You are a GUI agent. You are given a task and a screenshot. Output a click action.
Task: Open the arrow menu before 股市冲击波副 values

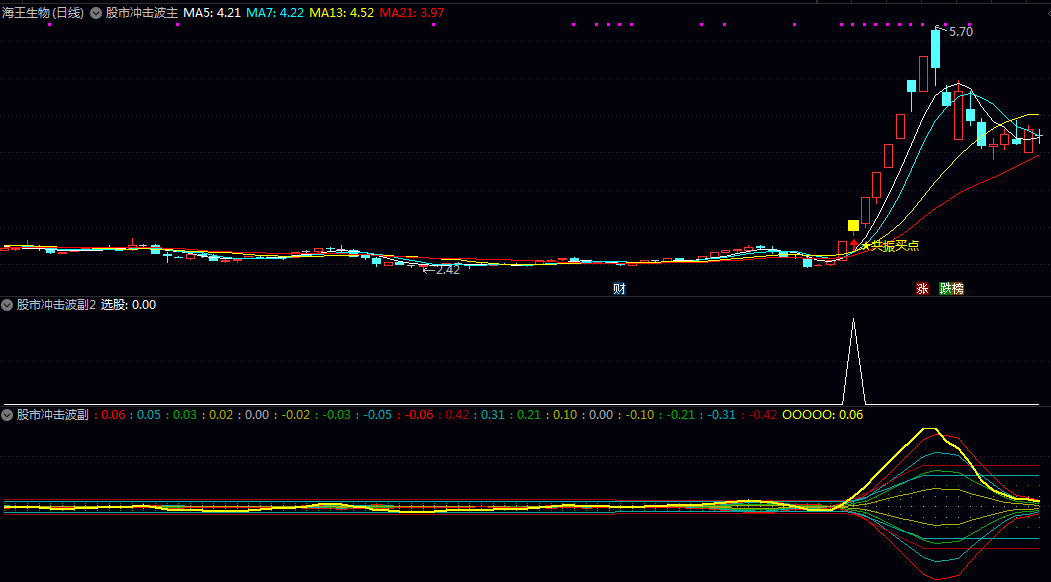click(7, 415)
